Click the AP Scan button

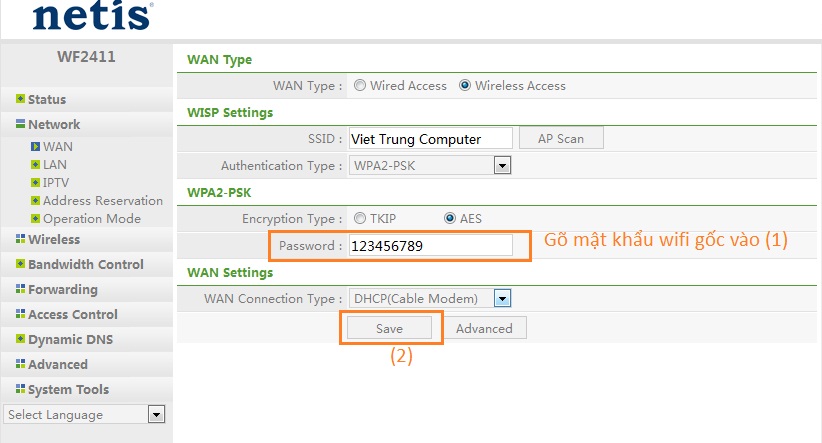pyautogui.click(x=561, y=138)
